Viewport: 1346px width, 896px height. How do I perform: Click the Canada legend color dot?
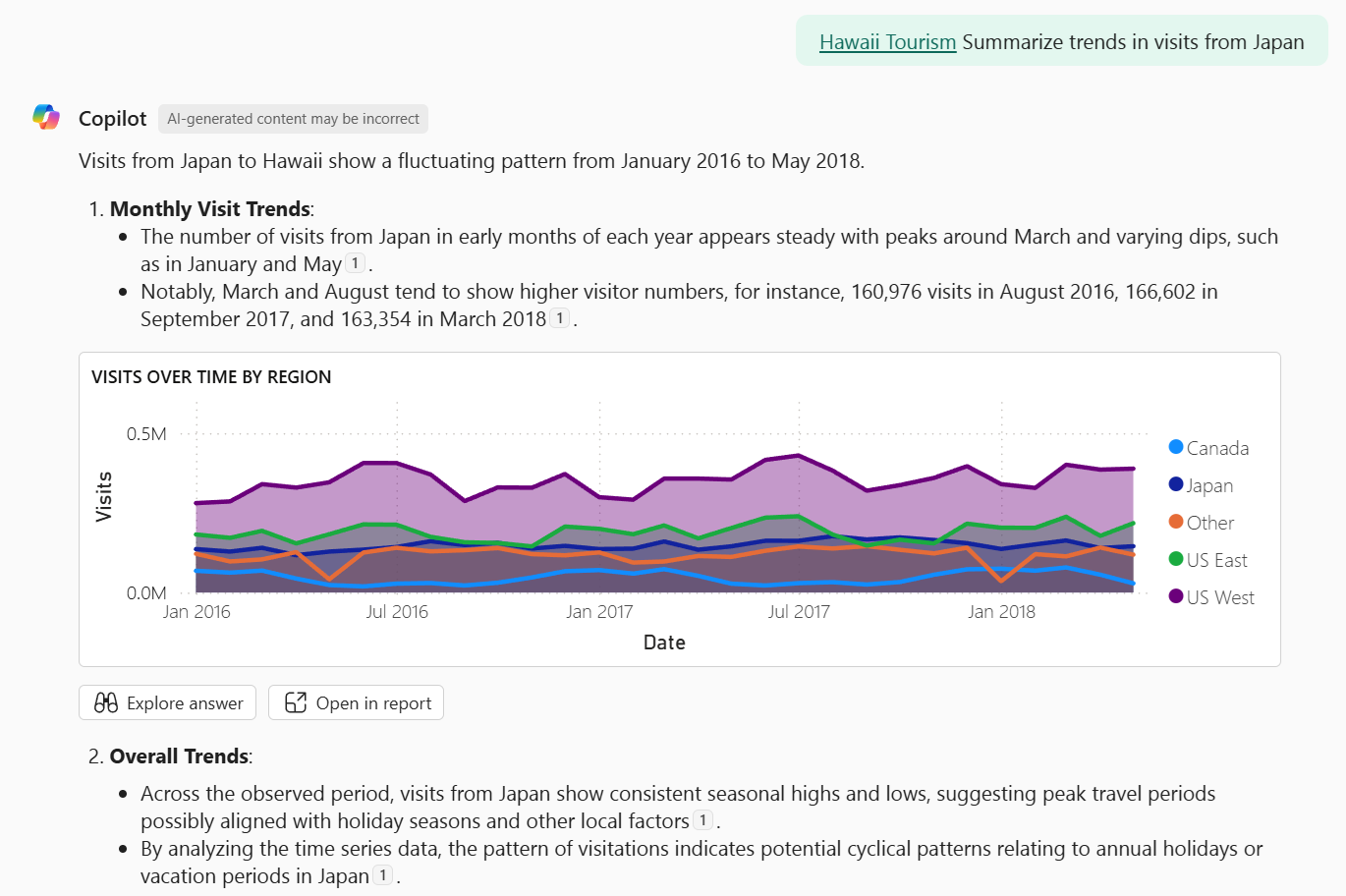pos(1176,447)
